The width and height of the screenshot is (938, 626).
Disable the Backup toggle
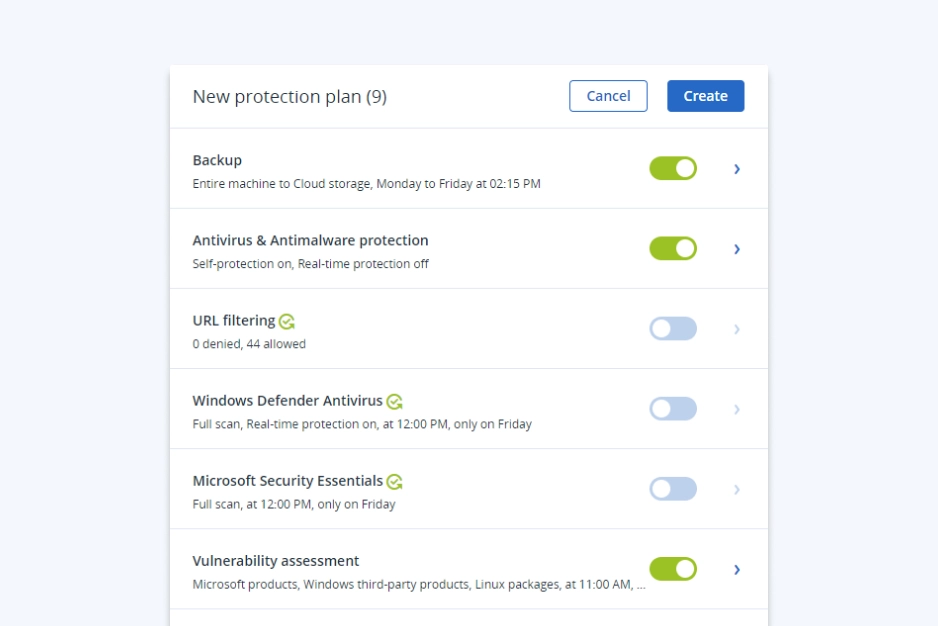coord(673,168)
